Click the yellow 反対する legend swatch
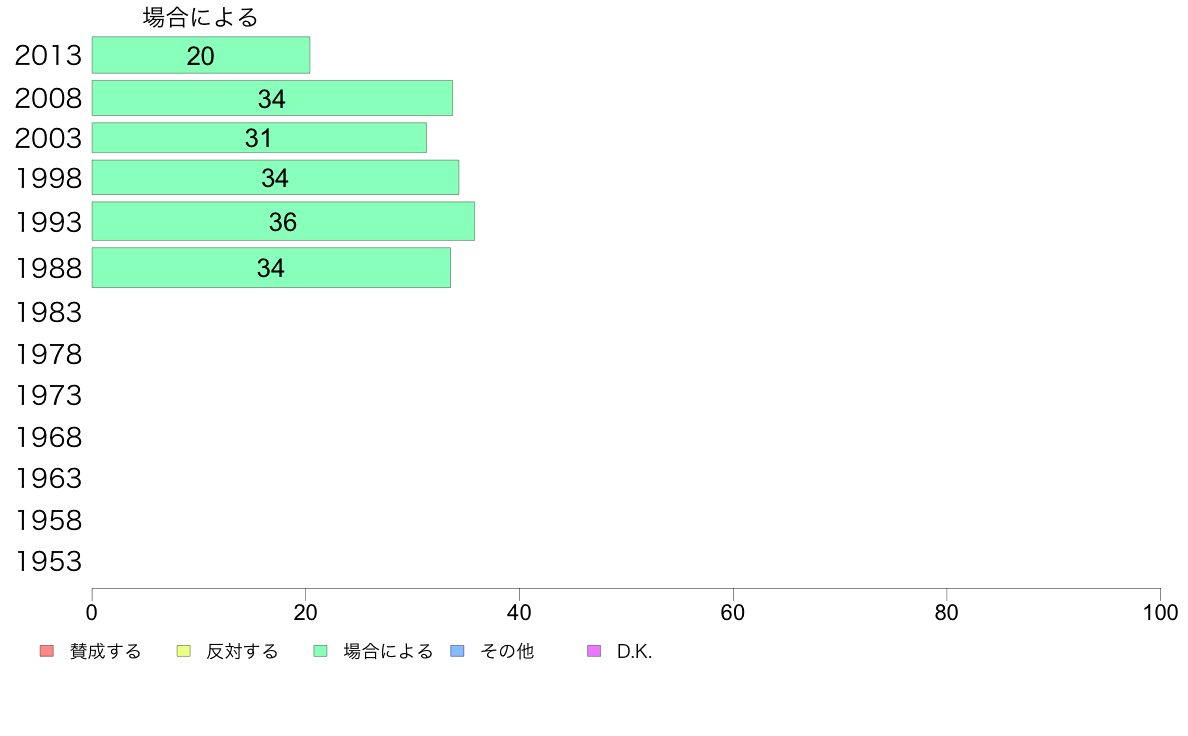Image resolution: width=1188 pixels, height=736 pixels. tap(183, 651)
